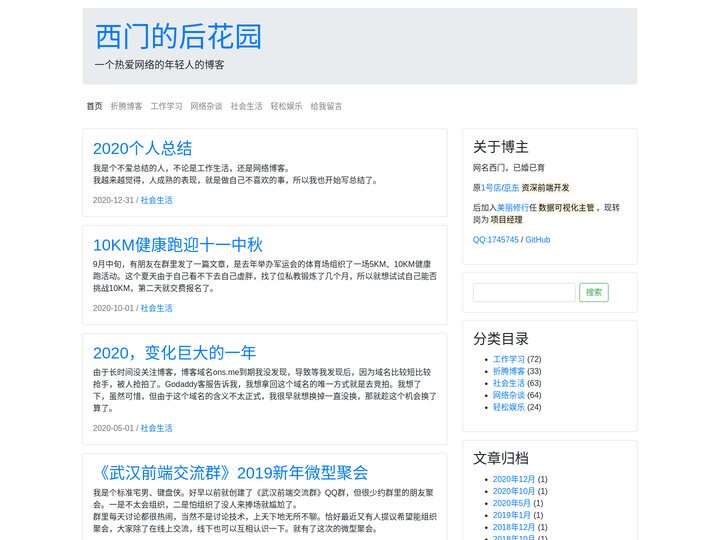
Task: Open the 2020年10月 archive
Action: tap(514, 491)
